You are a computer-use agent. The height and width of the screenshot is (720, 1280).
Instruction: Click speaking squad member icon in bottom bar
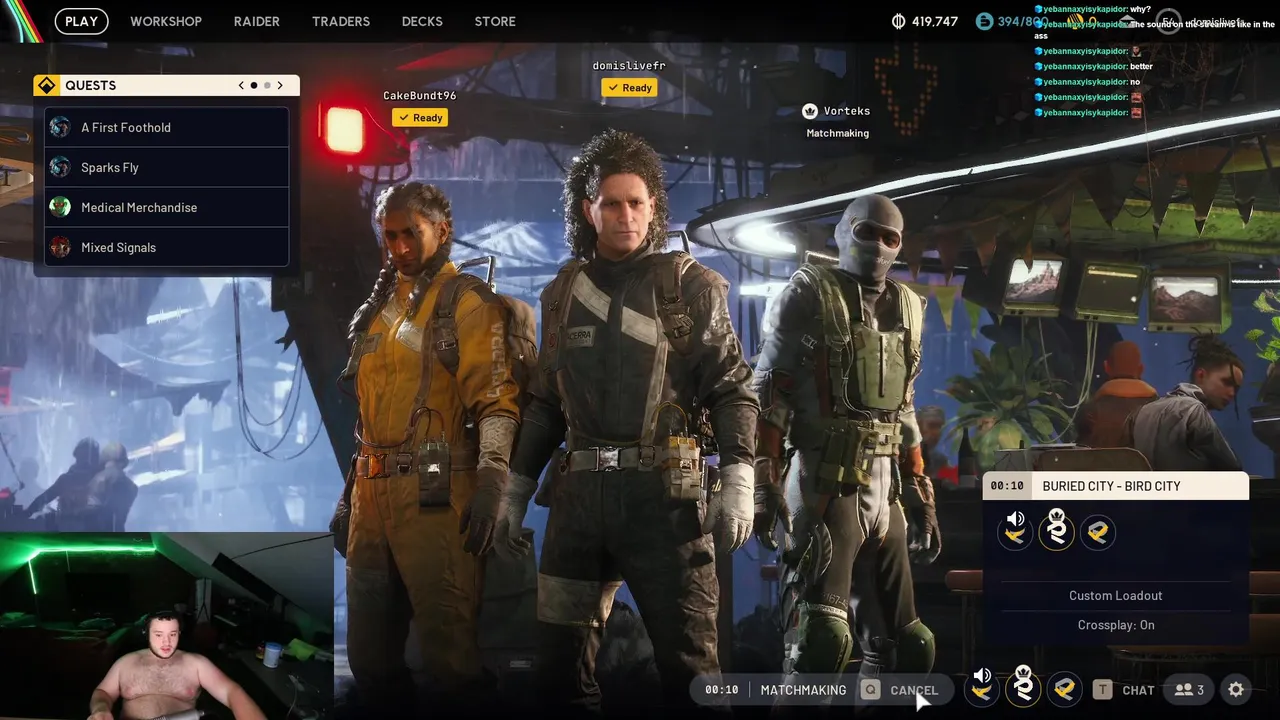982,687
